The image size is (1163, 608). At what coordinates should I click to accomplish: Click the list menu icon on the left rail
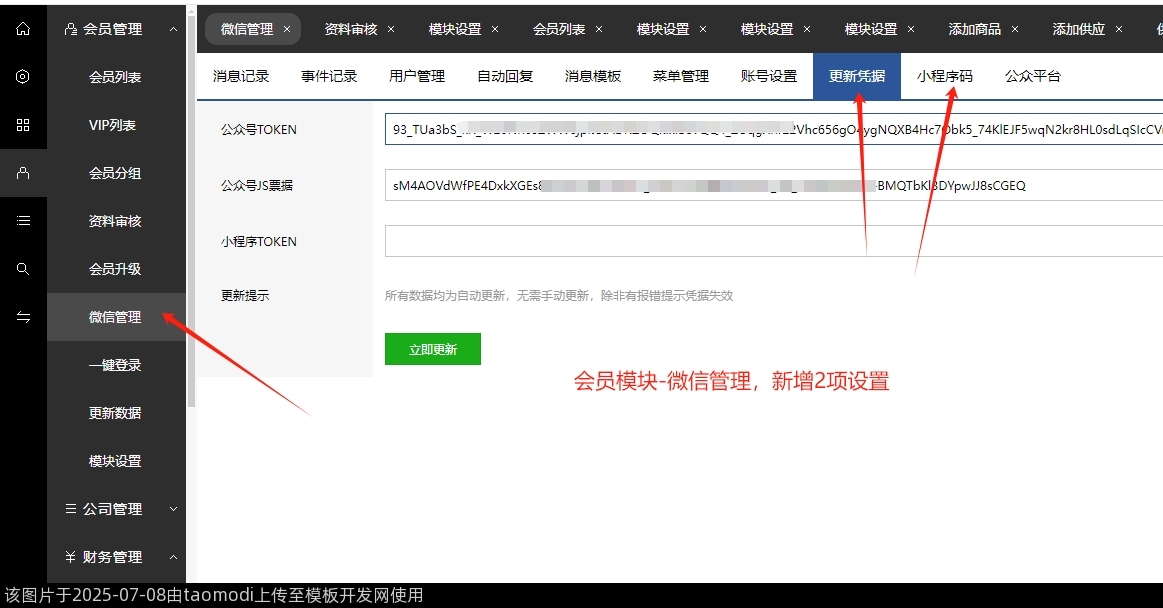(x=22, y=220)
